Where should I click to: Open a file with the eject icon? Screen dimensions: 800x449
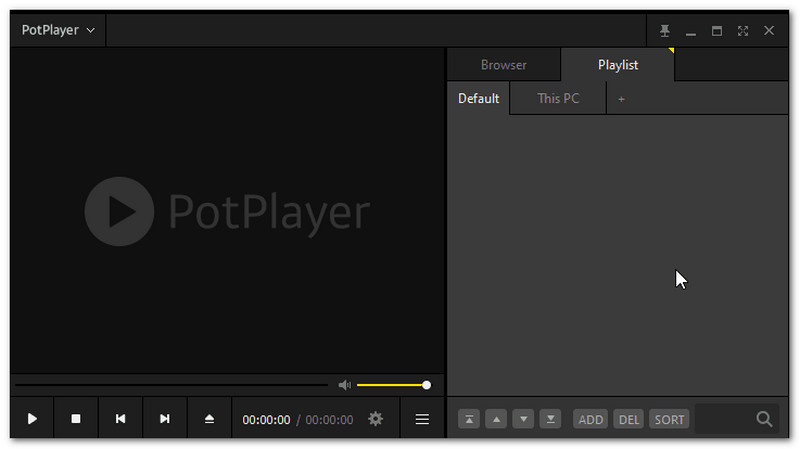tap(209, 419)
